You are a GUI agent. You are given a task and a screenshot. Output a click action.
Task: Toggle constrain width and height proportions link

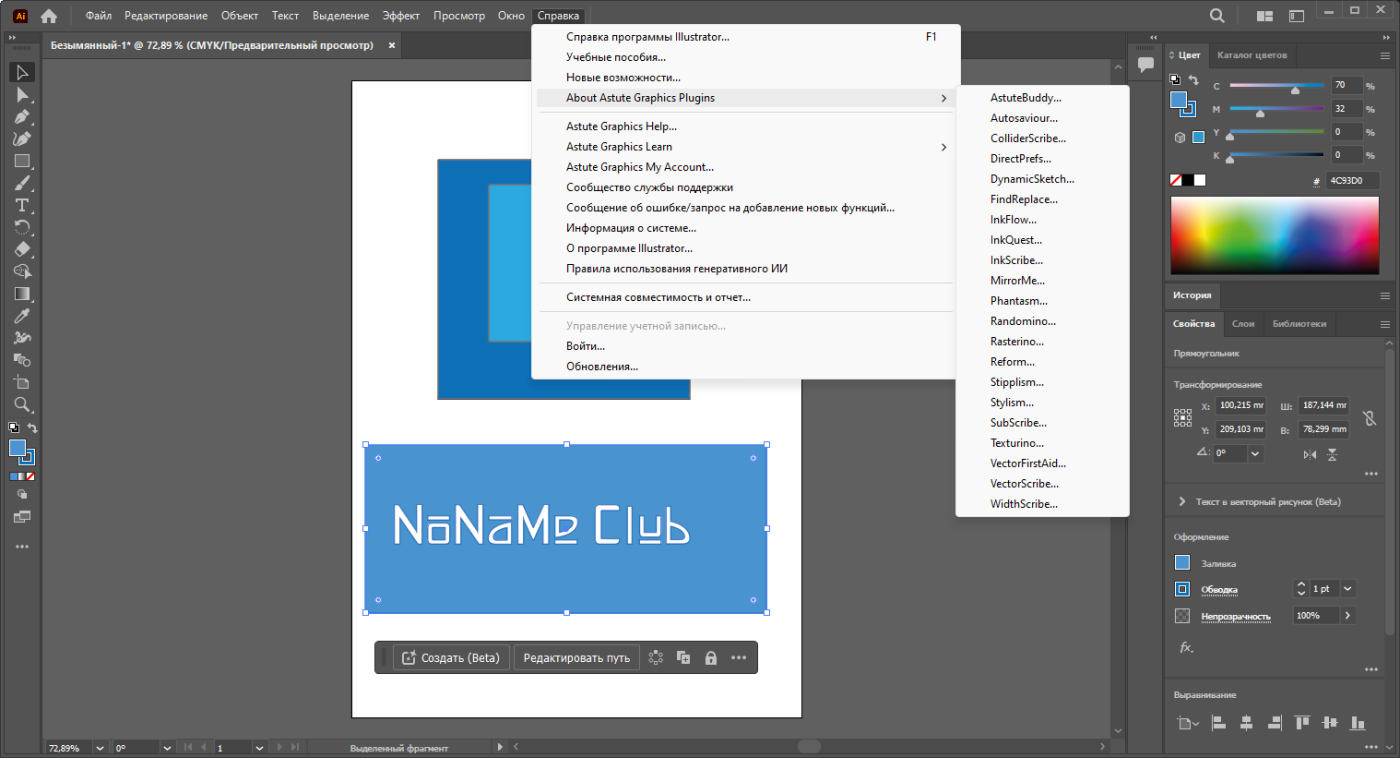[x=1369, y=418]
